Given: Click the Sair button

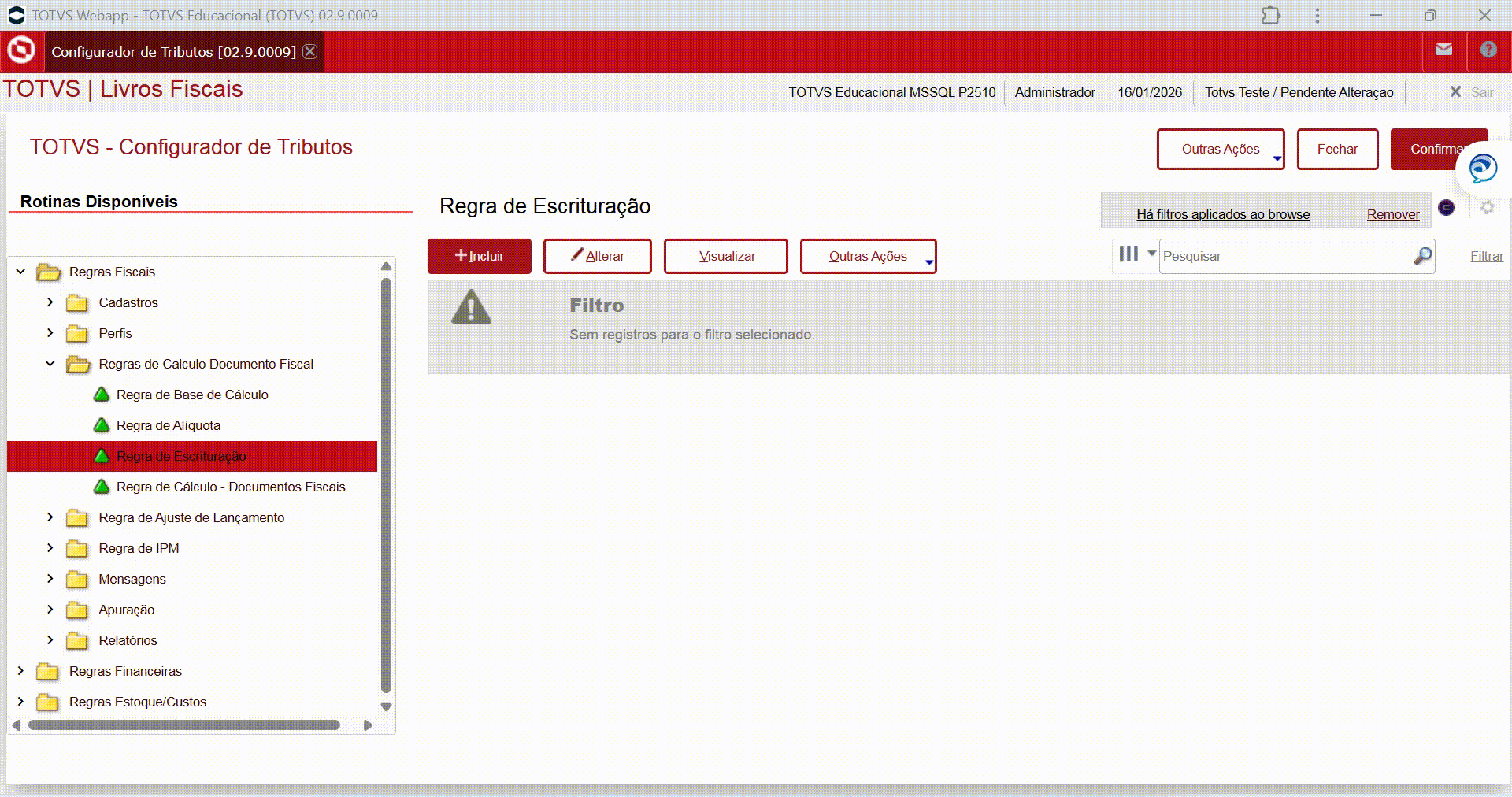Looking at the screenshot, I should coord(1471,92).
